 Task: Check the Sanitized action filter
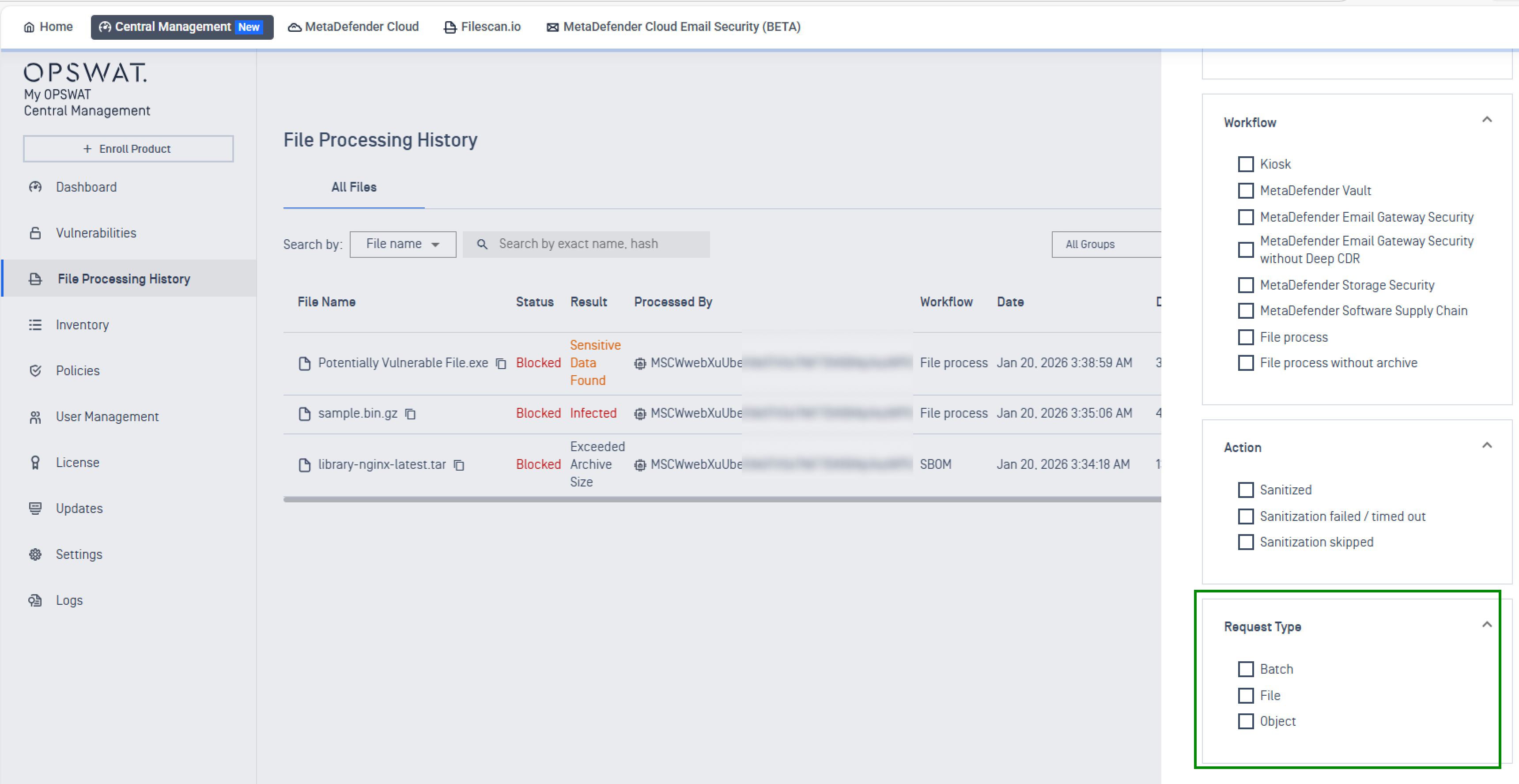(1245, 490)
